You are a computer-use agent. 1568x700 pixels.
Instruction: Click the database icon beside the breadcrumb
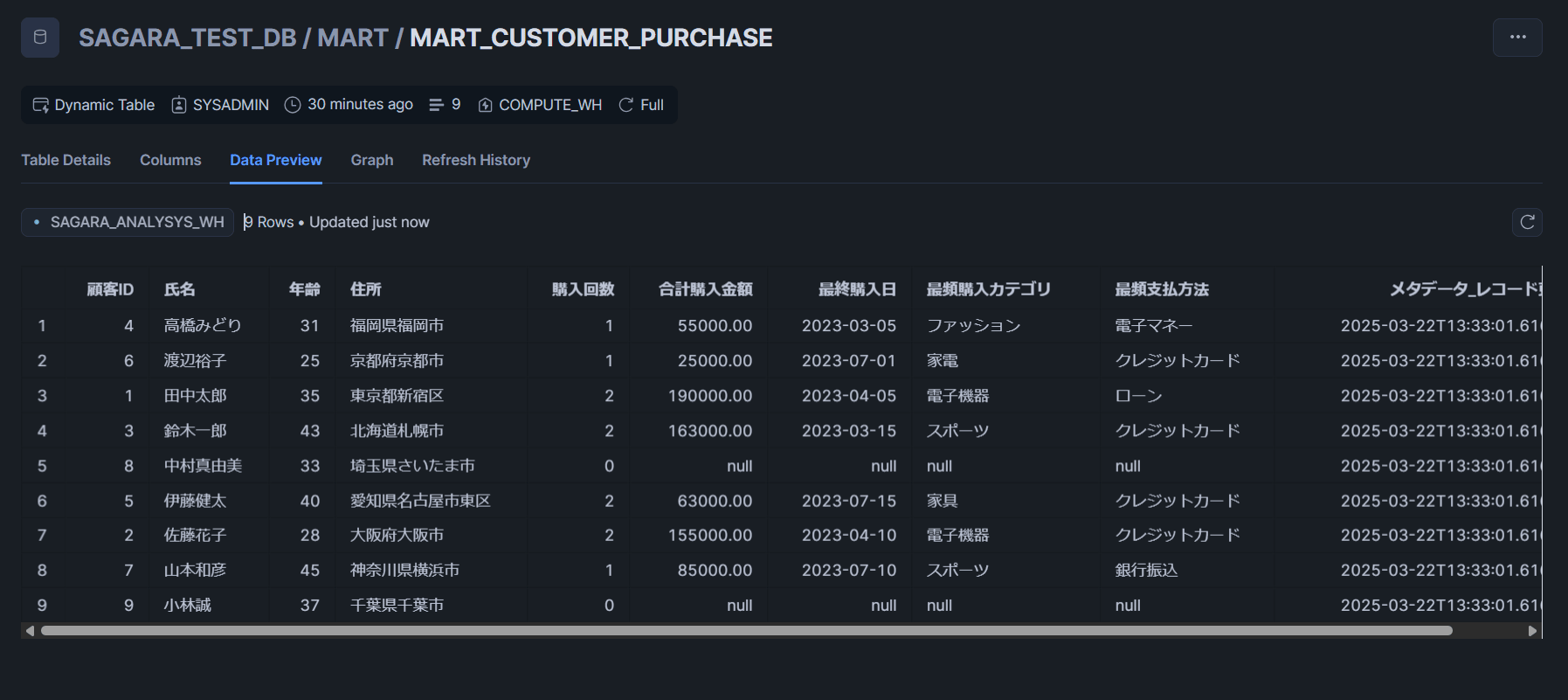[40, 38]
